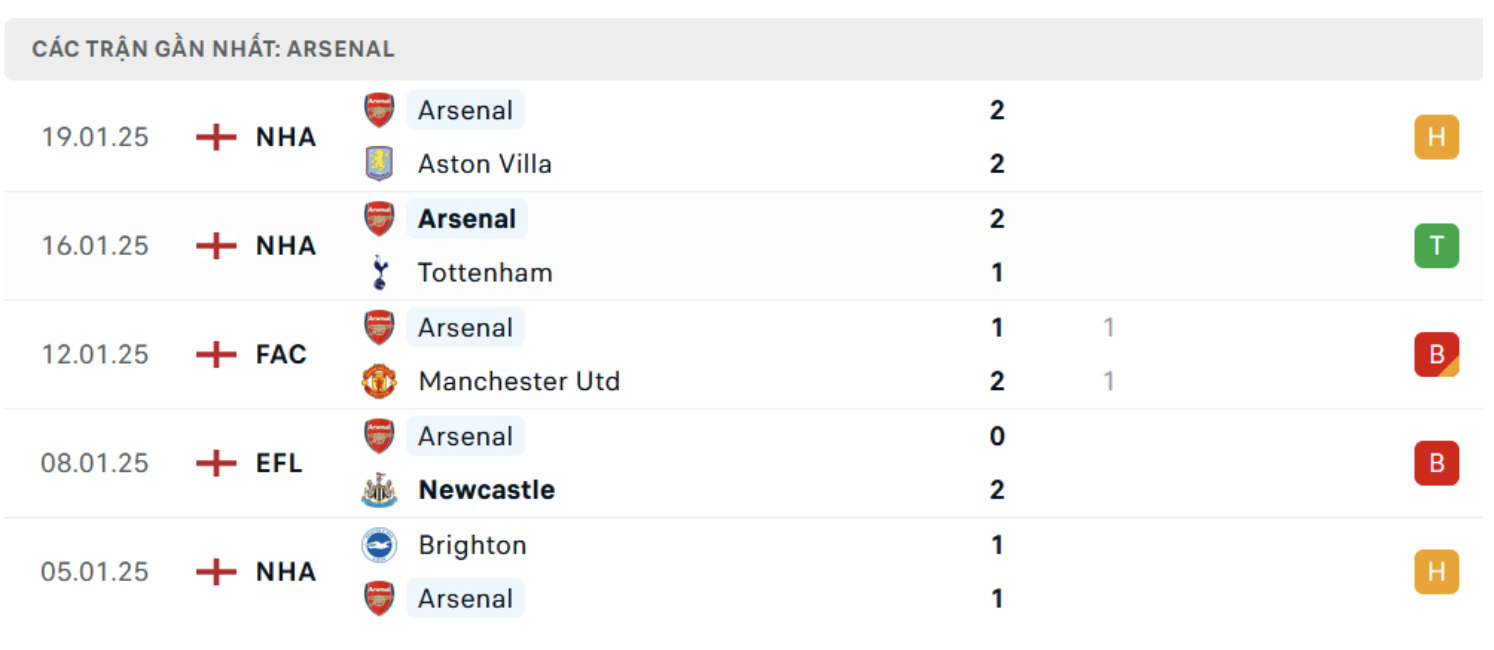
Task: Click Arsenal crest in 19.01.25 match
Action: pos(379,110)
